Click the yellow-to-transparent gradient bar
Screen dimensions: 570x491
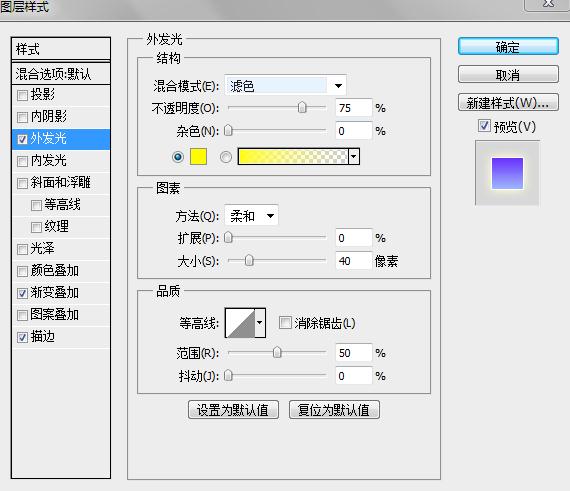[x=293, y=157]
